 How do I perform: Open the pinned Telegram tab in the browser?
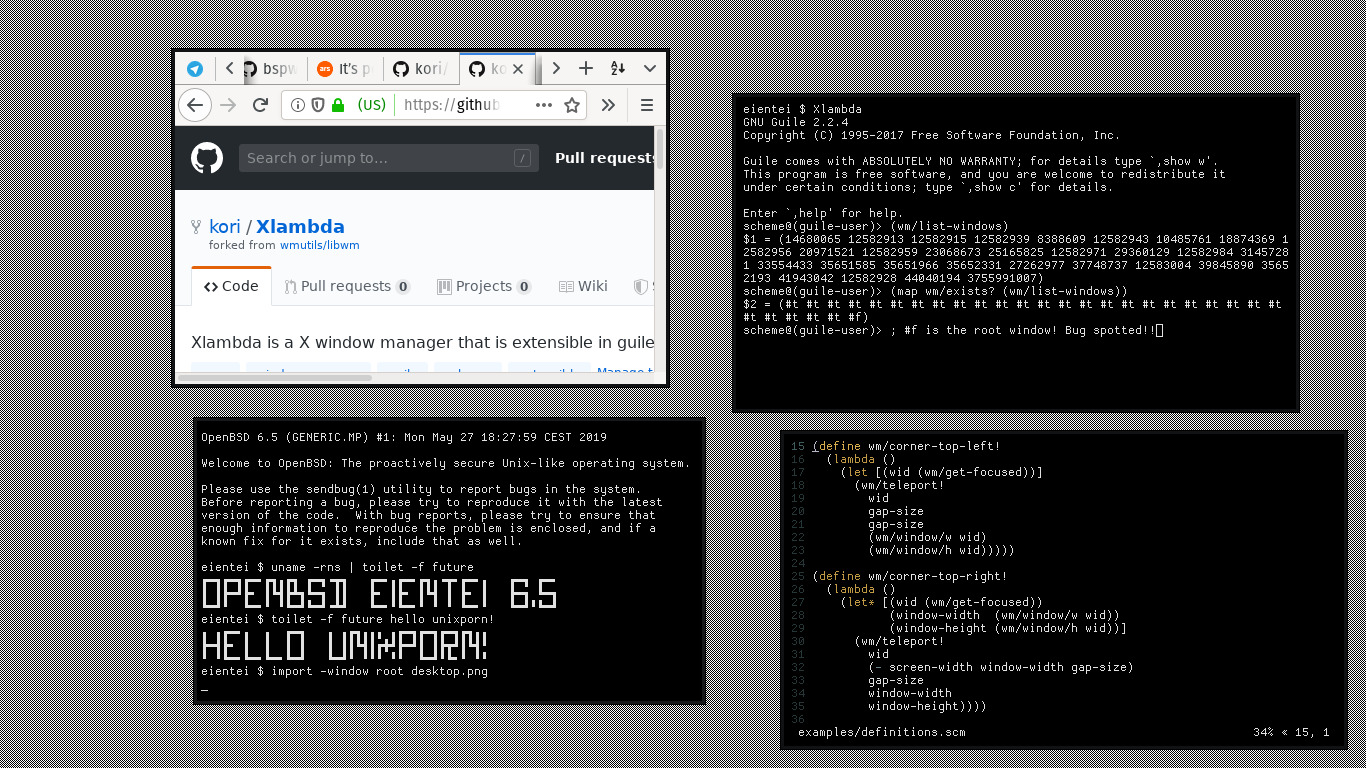click(195, 69)
